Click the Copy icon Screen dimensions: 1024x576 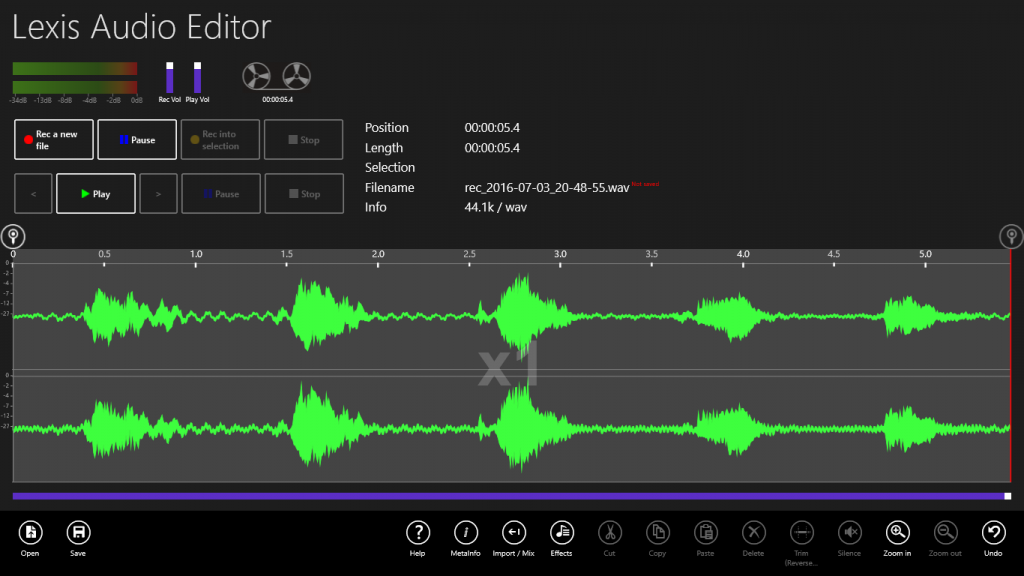coord(657,531)
